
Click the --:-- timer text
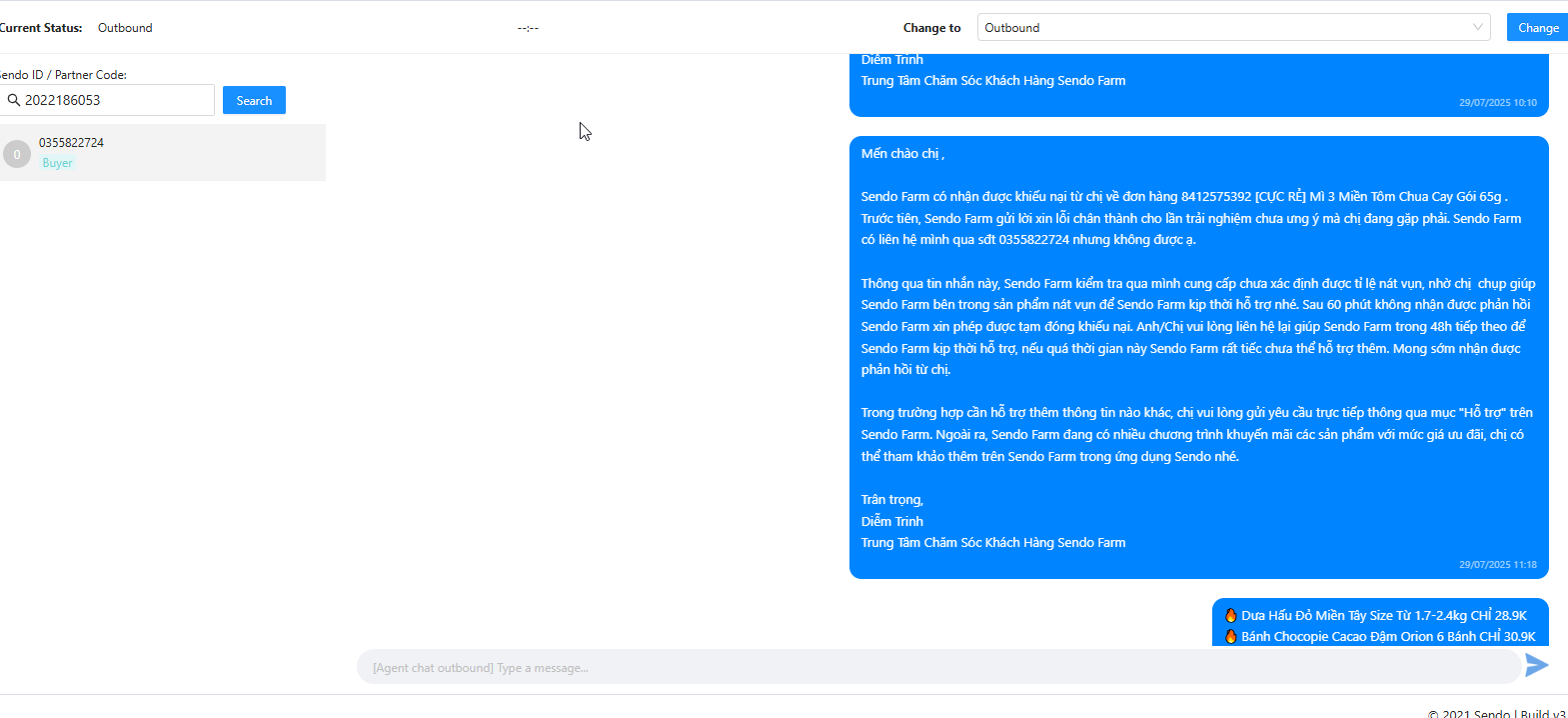point(528,28)
